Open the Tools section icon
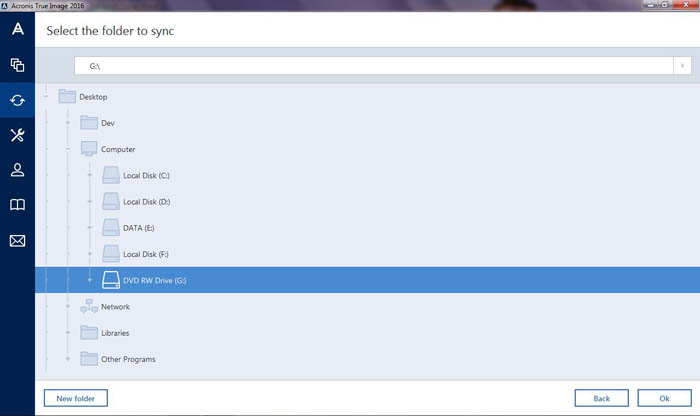The image size is (700, 416). (x=17, y=135)
